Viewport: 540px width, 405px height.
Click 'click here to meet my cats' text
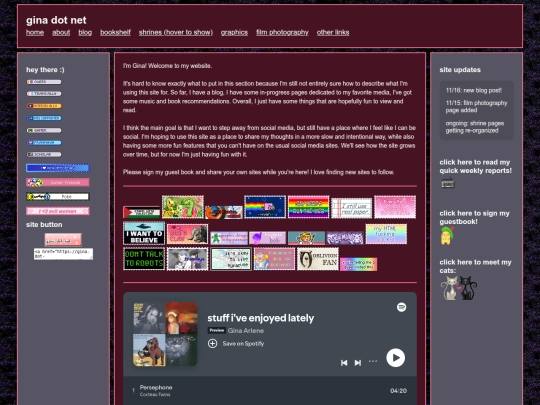[475, 266]
